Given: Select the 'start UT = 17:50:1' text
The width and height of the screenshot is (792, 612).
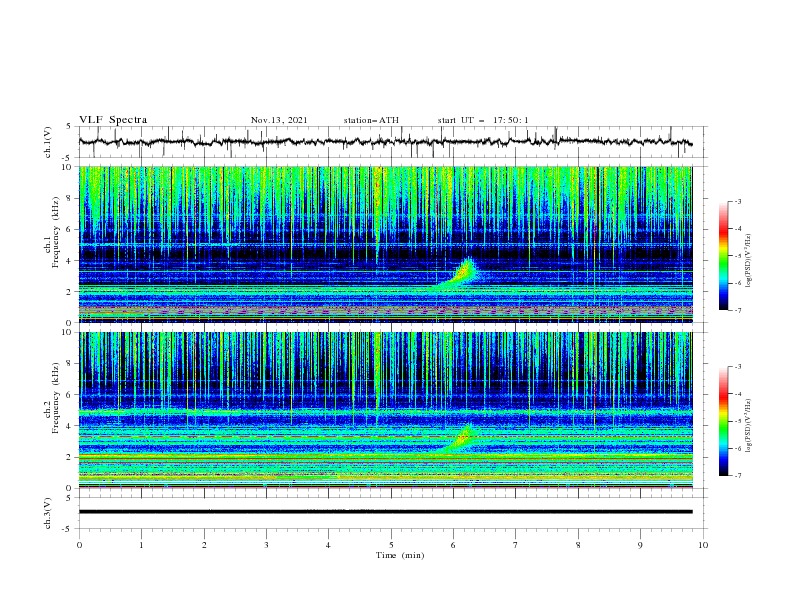Looking at the screenshot, I should 483,120.
